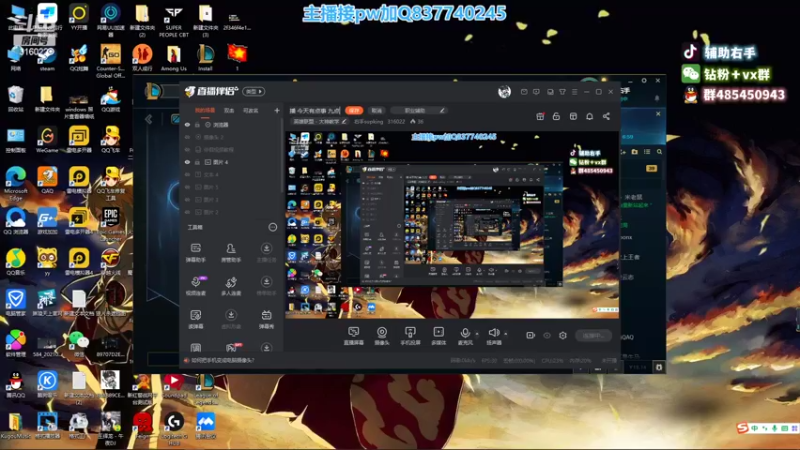Click the share icon above preview
This screenshot has height=450, width=800.
pos(606,116)
